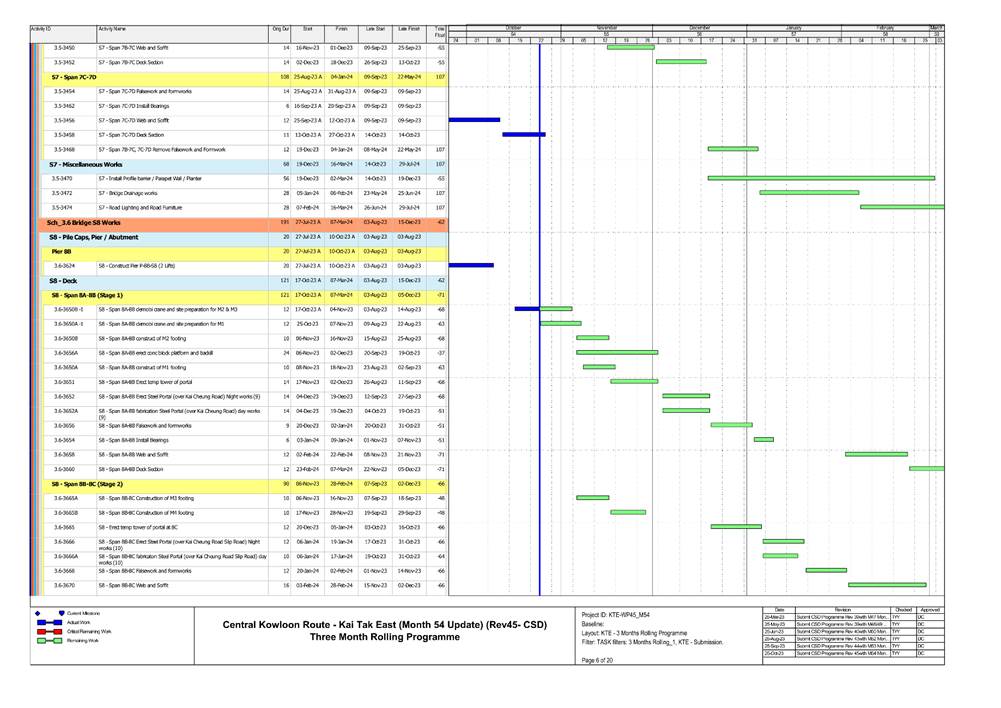Click the Project ID KTE-WP45_M54 text
This screenshot has width=1001, height=708.
point(619,614)
